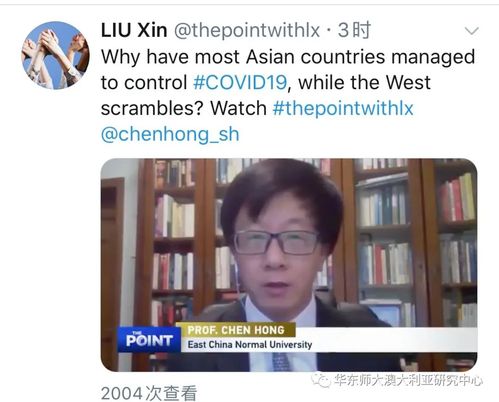Click the East China Normal University caption
The width and height of the screenshot is (499, 402).
(250, 344)
